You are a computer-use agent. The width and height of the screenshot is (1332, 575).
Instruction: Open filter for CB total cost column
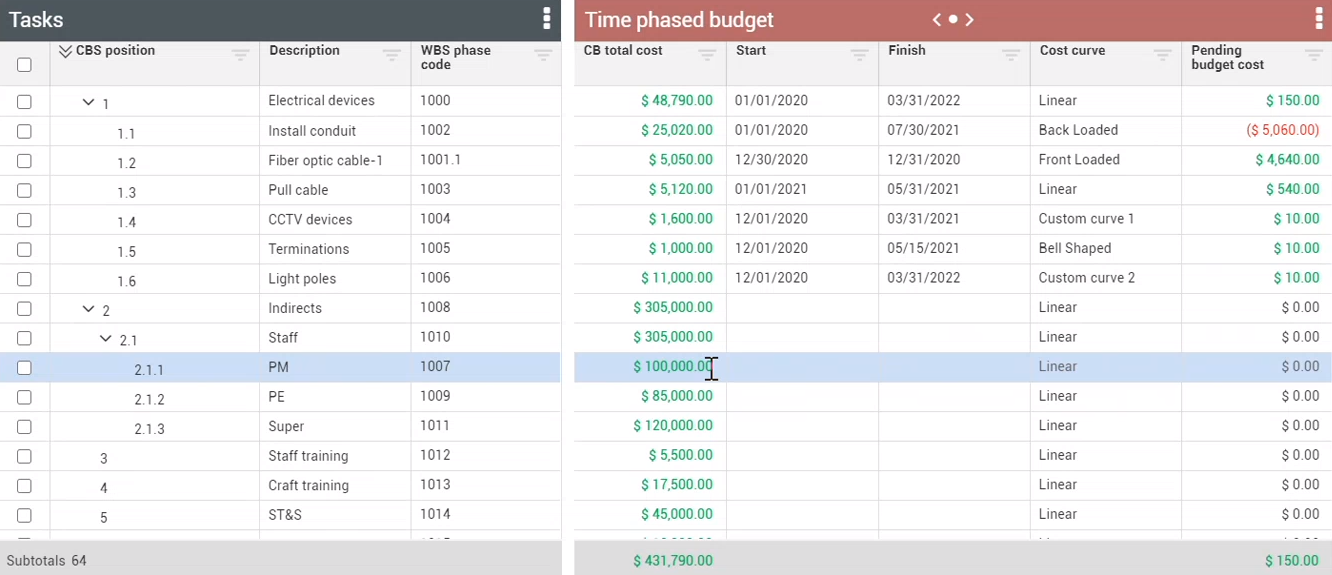[x=708, y=56]
